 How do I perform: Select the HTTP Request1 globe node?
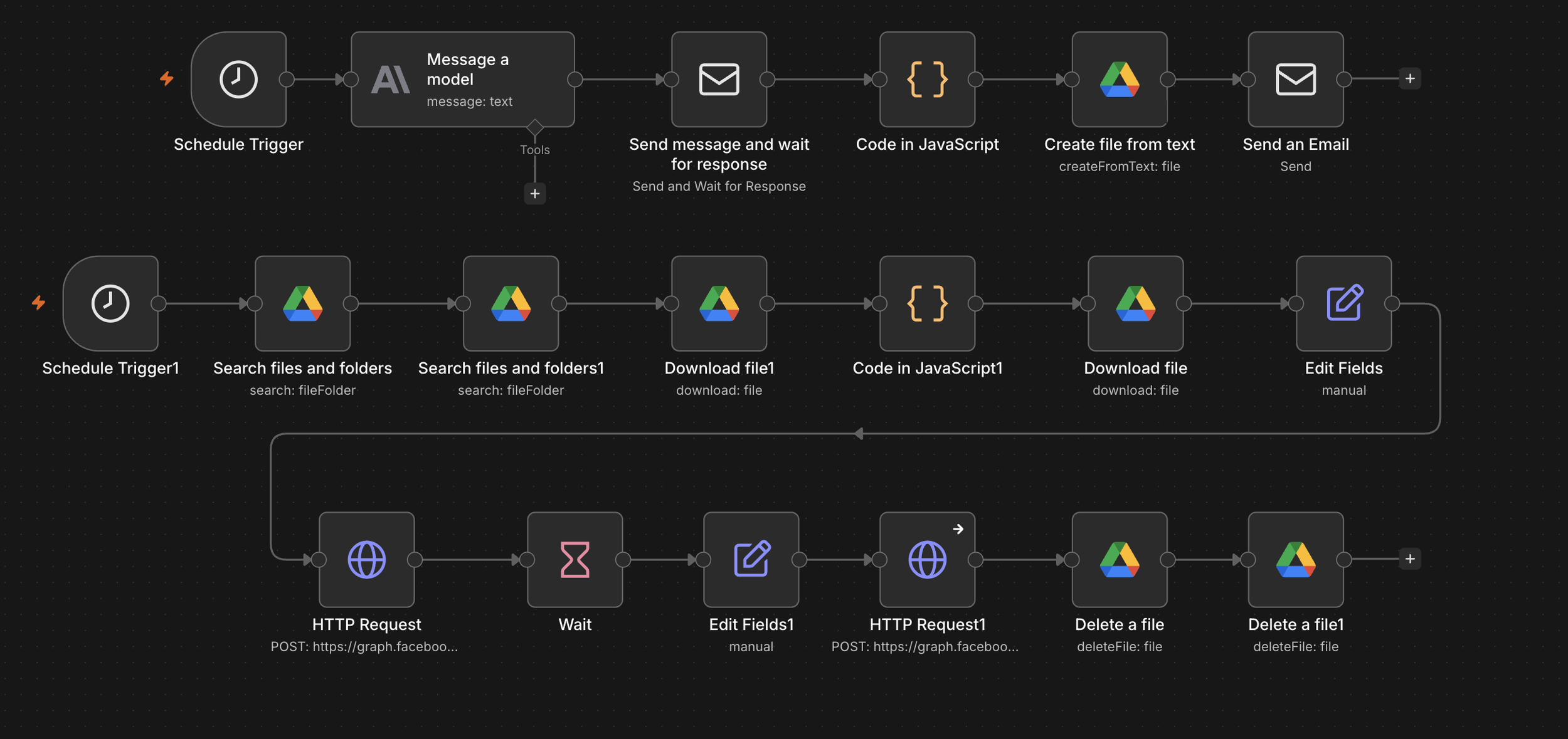click(x=927, y=560)
